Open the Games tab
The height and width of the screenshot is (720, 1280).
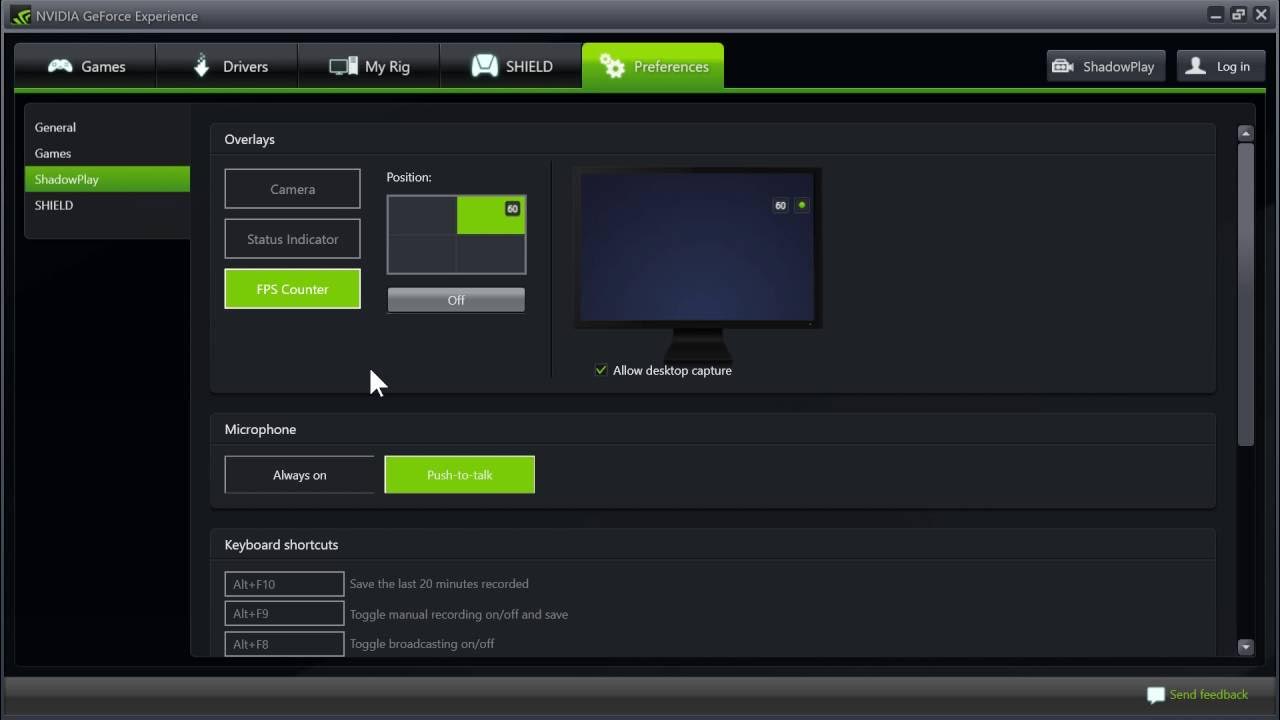(x=85, y=66)
